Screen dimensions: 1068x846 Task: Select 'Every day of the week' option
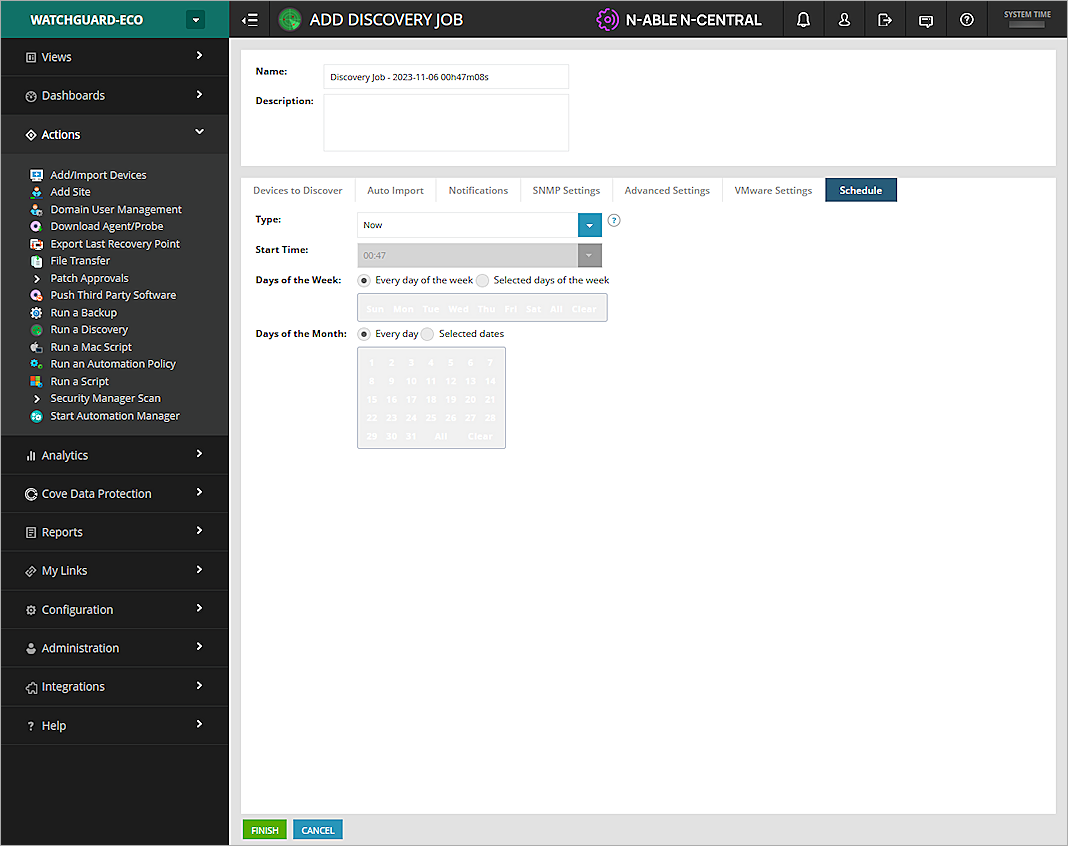click(x=364, y=280)
